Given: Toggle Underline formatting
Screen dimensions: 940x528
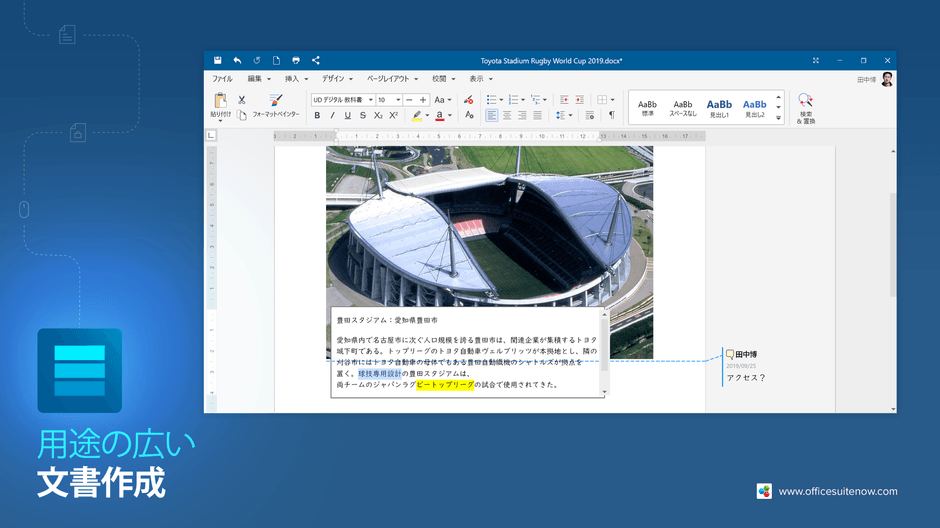Looking at the screenshot, I should (348, 115).
